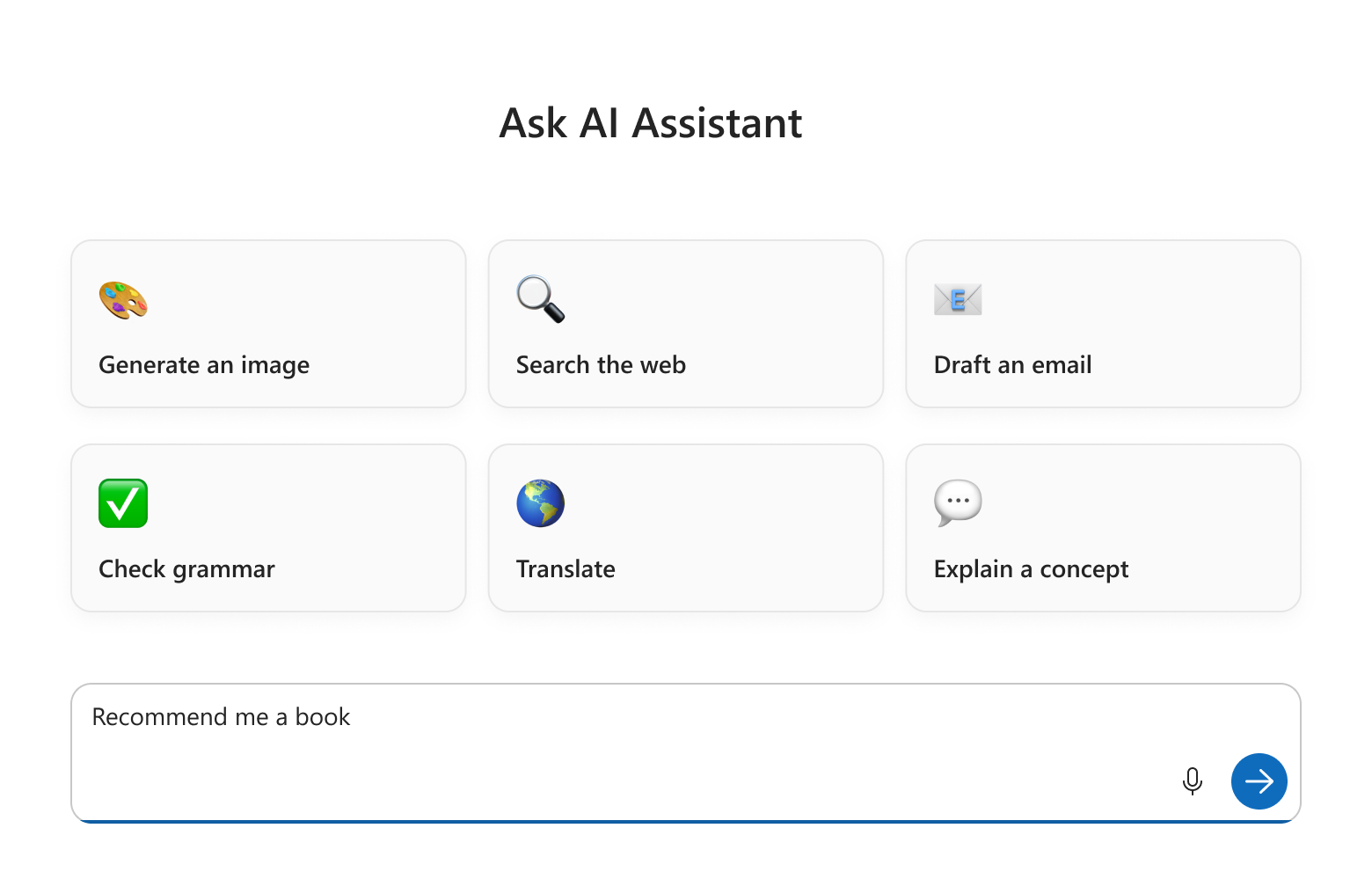Choose the 'Search the web' label
This screenshot has width=1372, height=894.
pos(601,365)
